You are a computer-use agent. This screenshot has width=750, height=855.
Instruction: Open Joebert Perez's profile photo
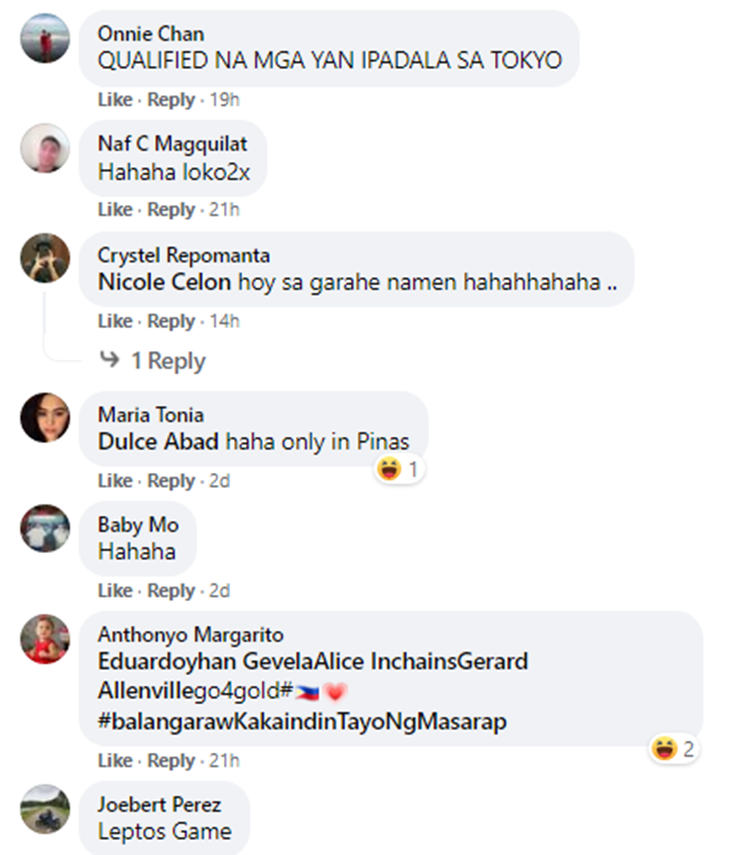pyautogui.click(x=45, y=809)
